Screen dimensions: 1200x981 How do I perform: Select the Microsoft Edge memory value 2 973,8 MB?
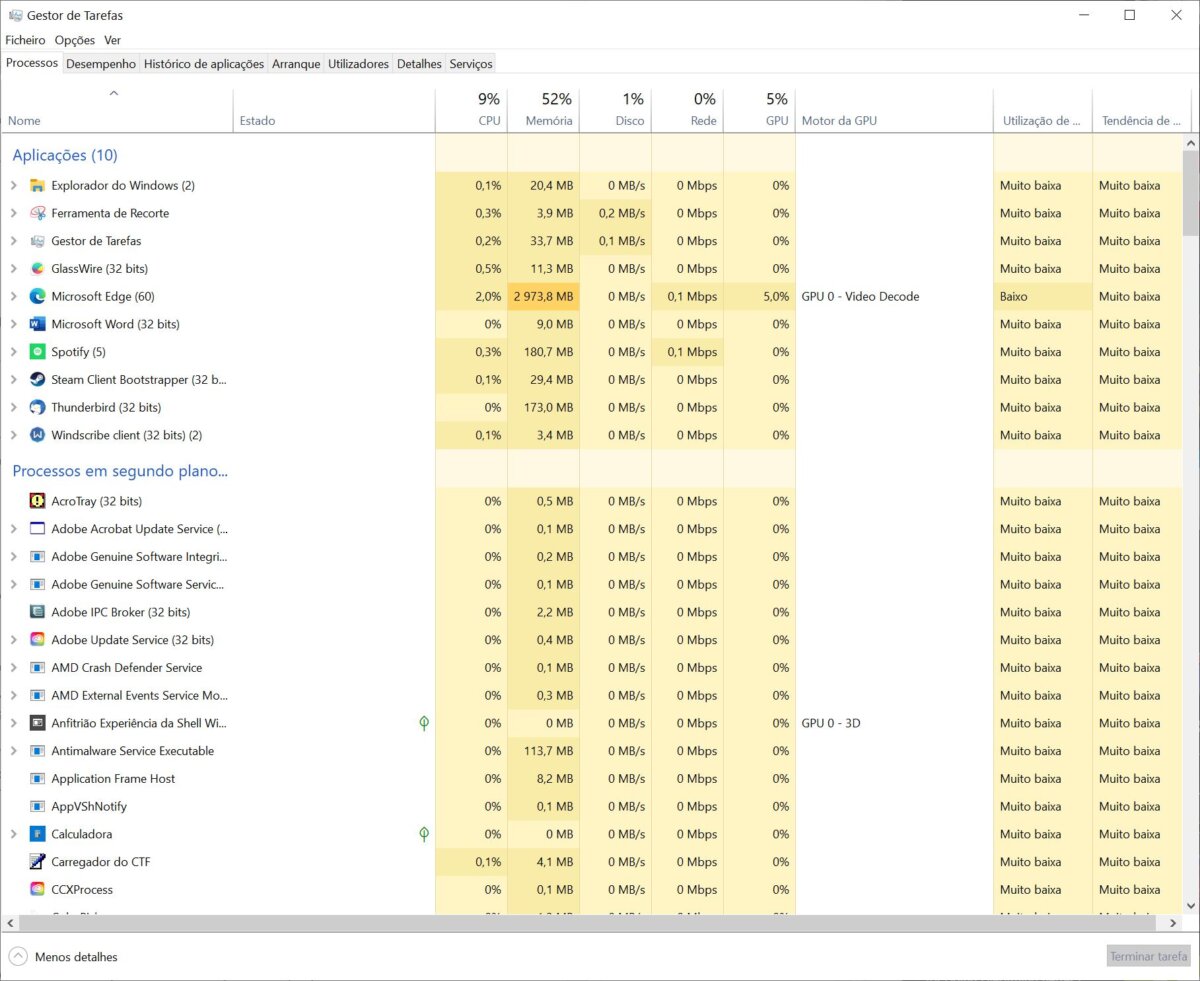point(544,296)
